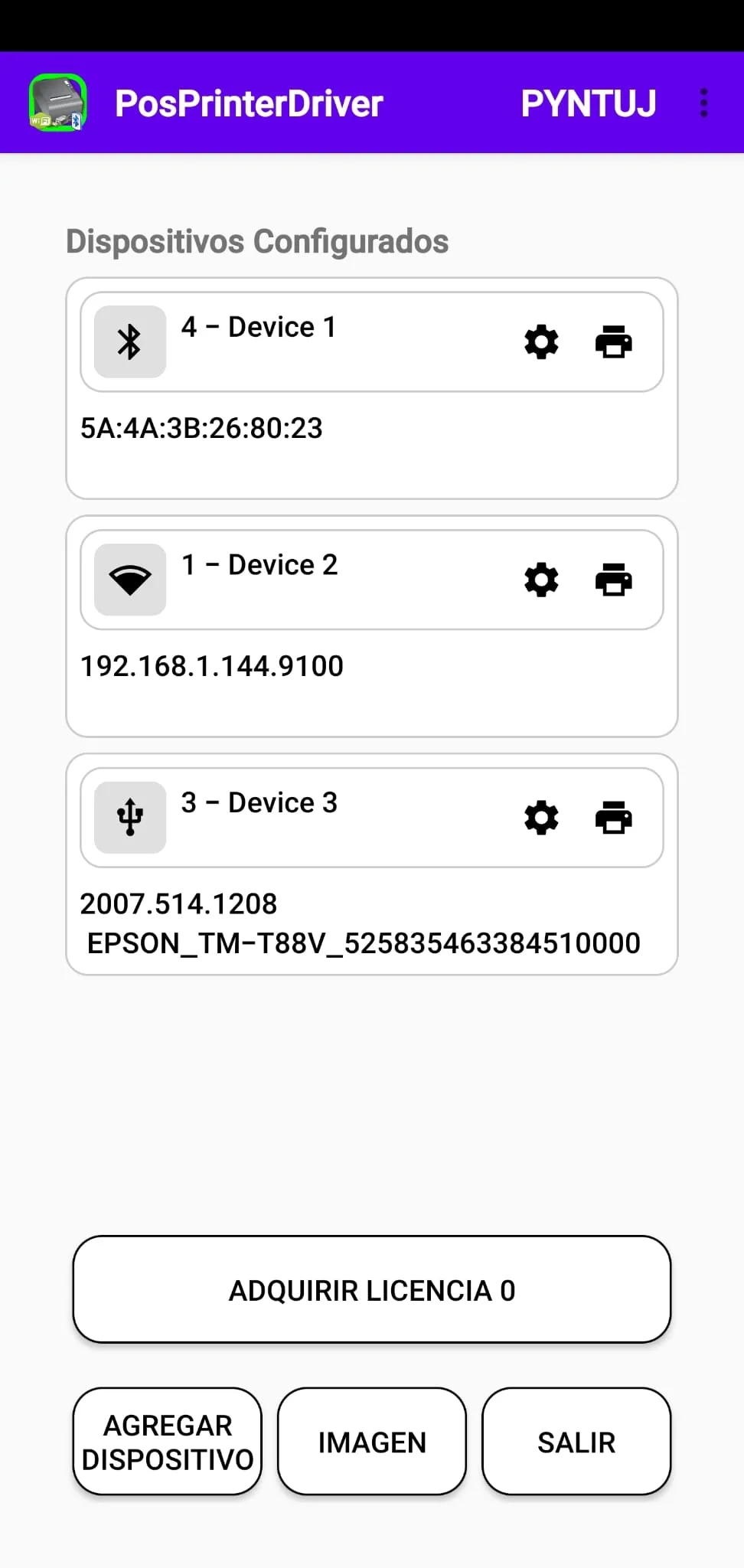Select the PYNTUJ menu item
The width and height of the screenshot is (744, 1568).
point(588,103)
